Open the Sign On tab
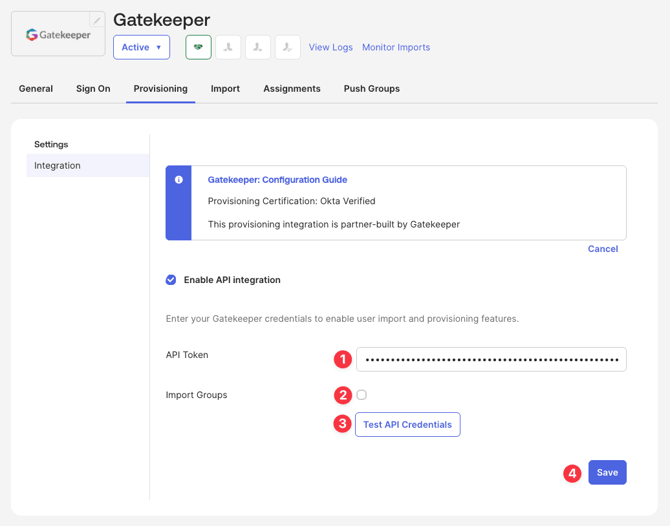This screenshot has width=670, height=526. coord(93,89)
